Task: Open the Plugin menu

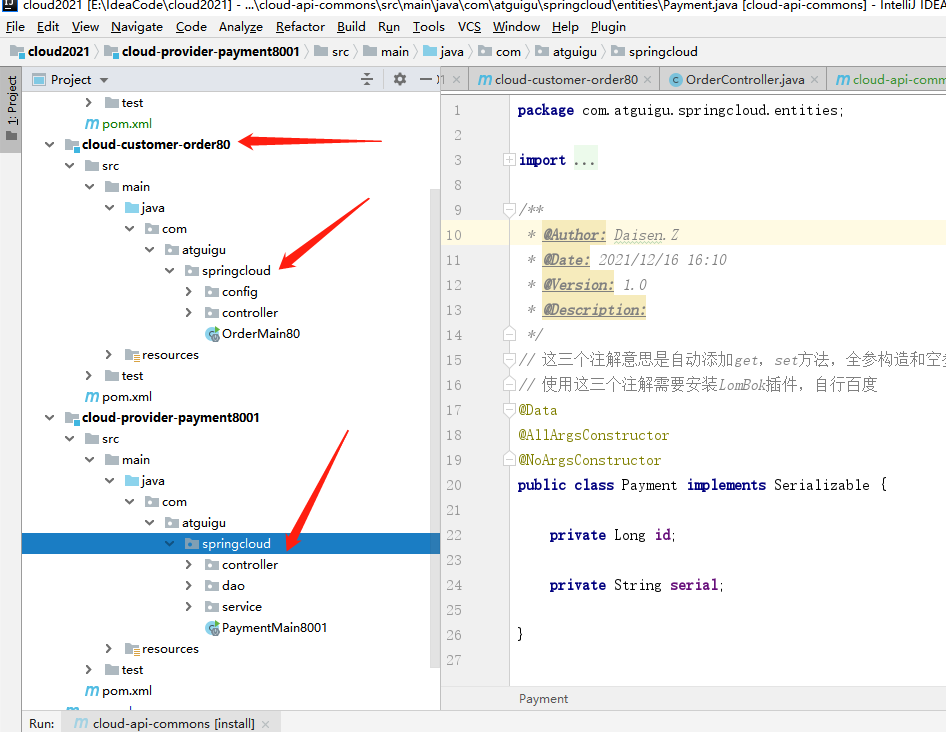Action: (x=608, y=27)
